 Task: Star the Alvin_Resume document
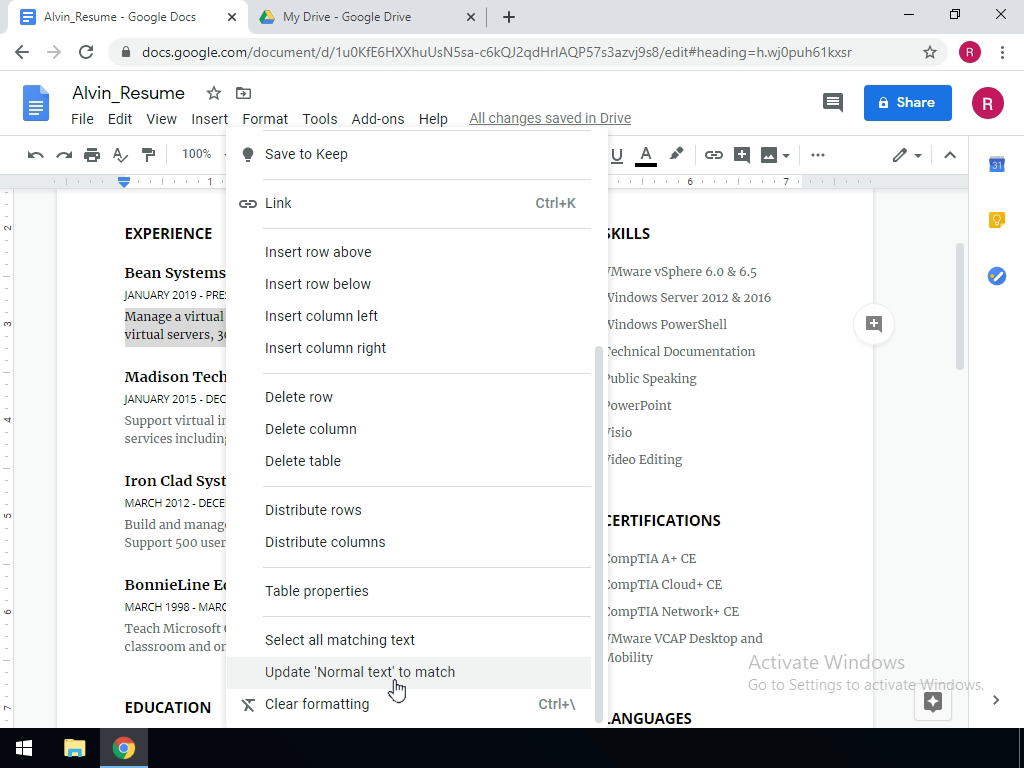click(214, 93)
